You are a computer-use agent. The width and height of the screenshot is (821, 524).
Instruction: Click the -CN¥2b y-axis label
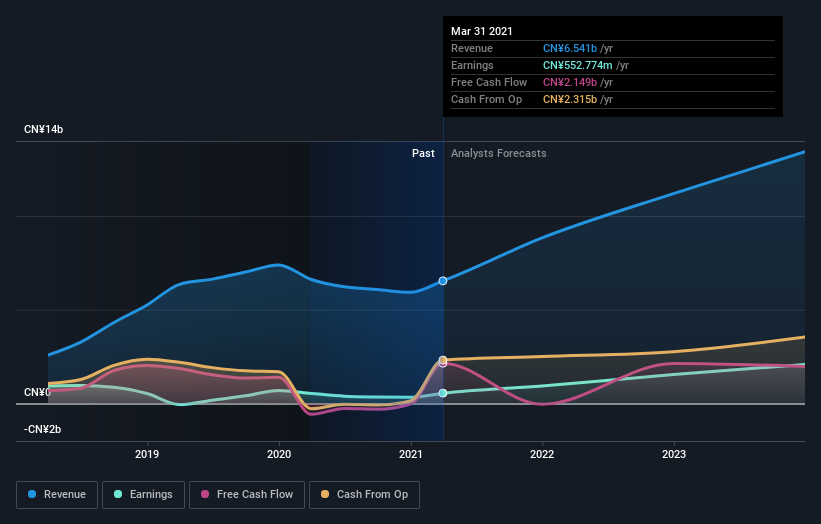tap(42, 429)
